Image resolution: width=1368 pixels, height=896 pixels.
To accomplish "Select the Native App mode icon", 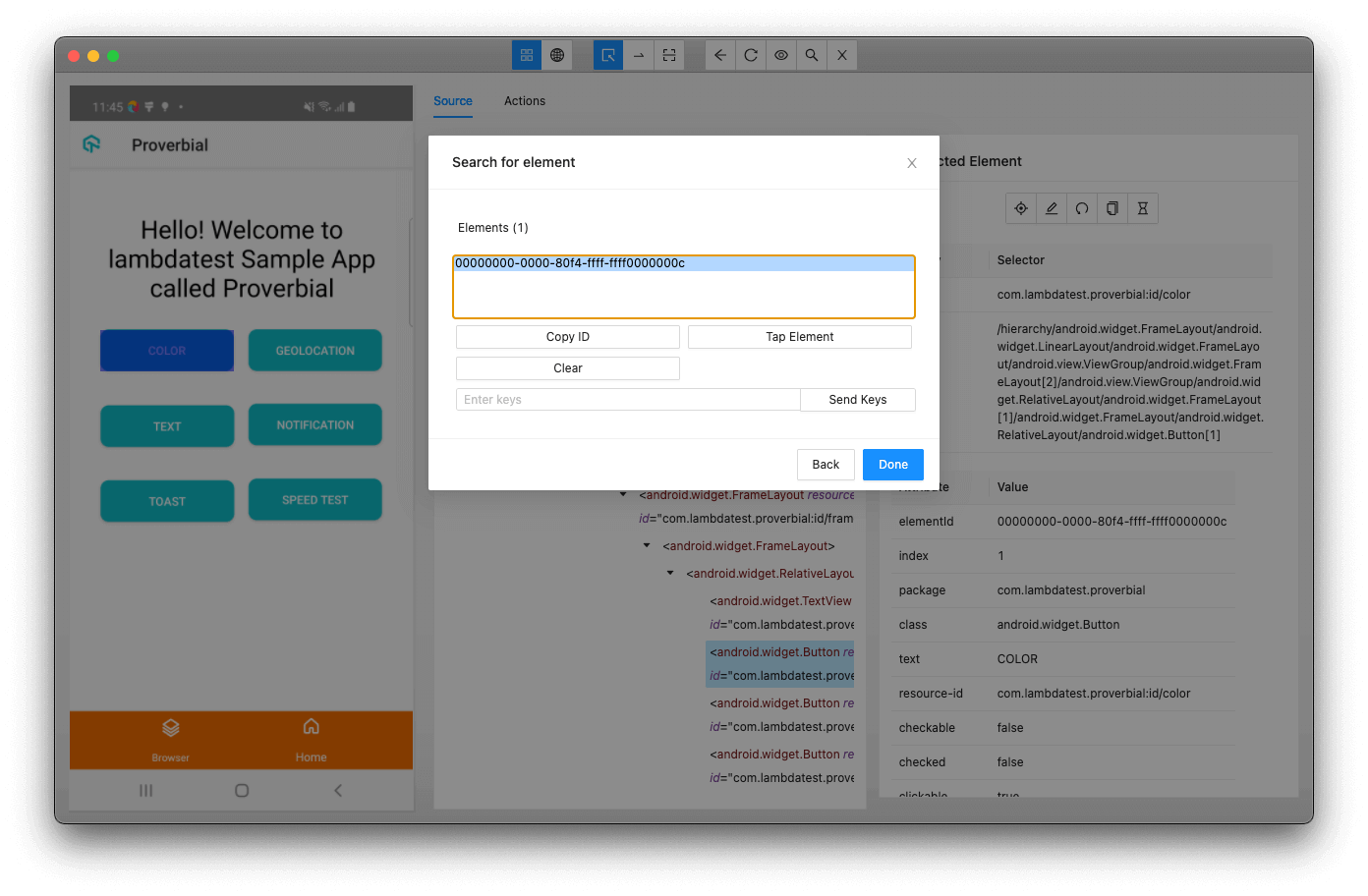I will (x=527, y=55).
